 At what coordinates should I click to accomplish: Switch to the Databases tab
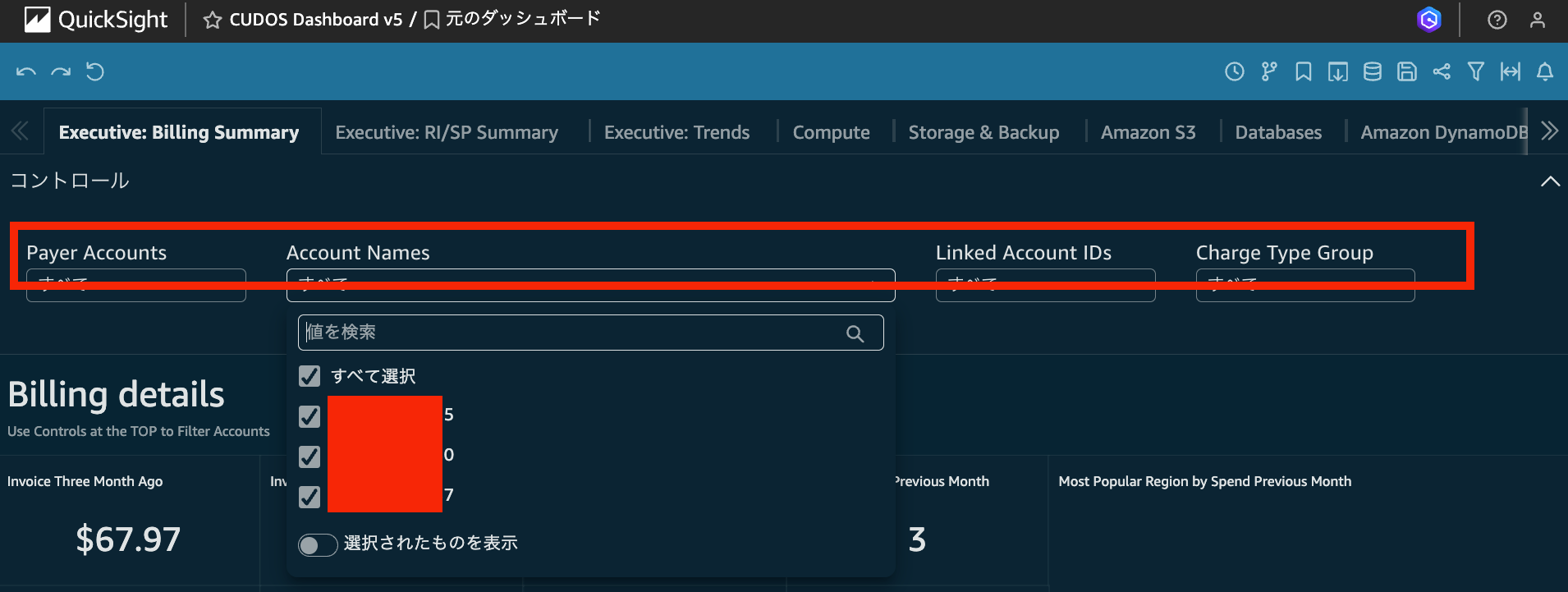coord(1278,132)
